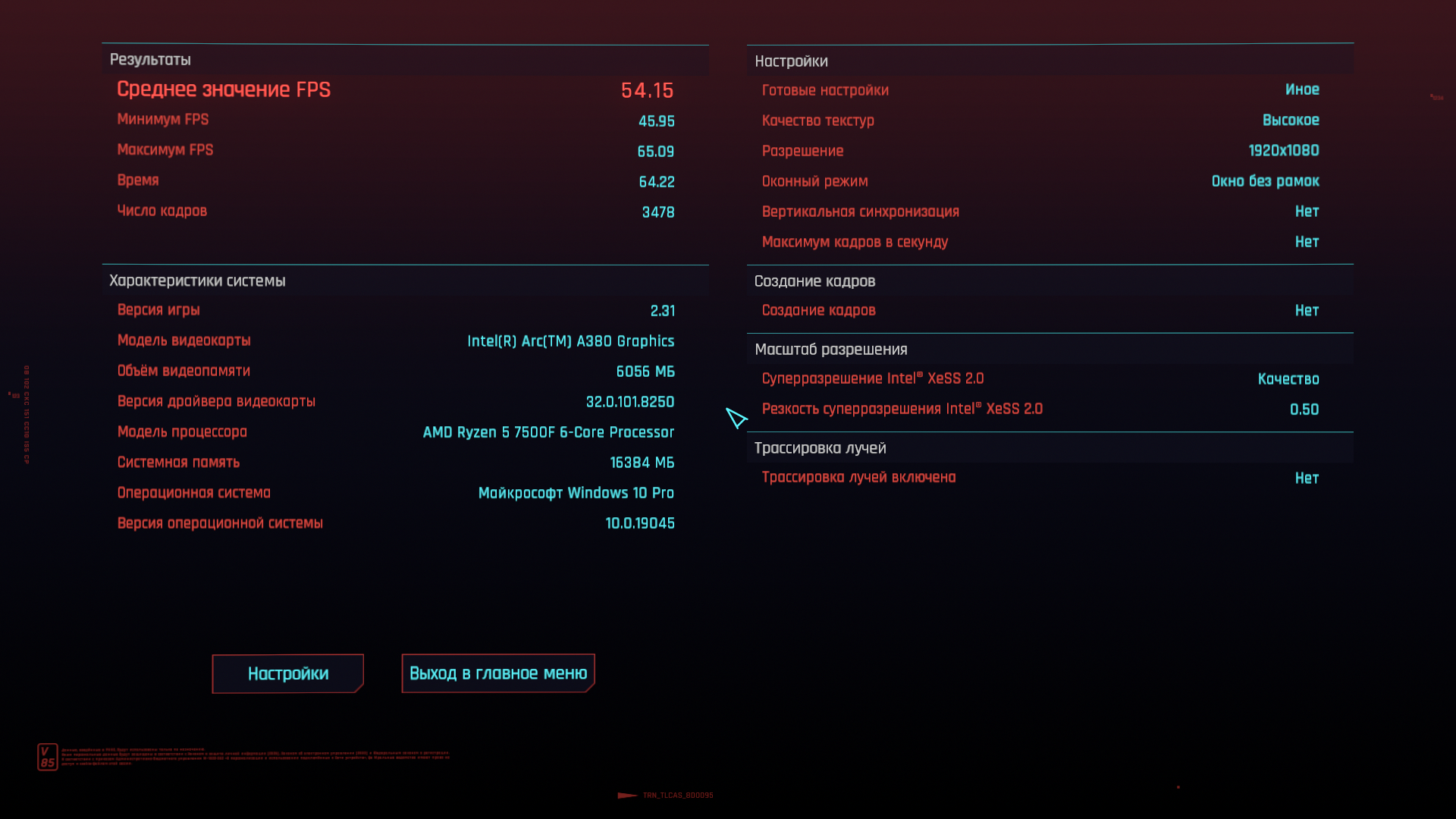Click Выход в главное меню button

498,673
